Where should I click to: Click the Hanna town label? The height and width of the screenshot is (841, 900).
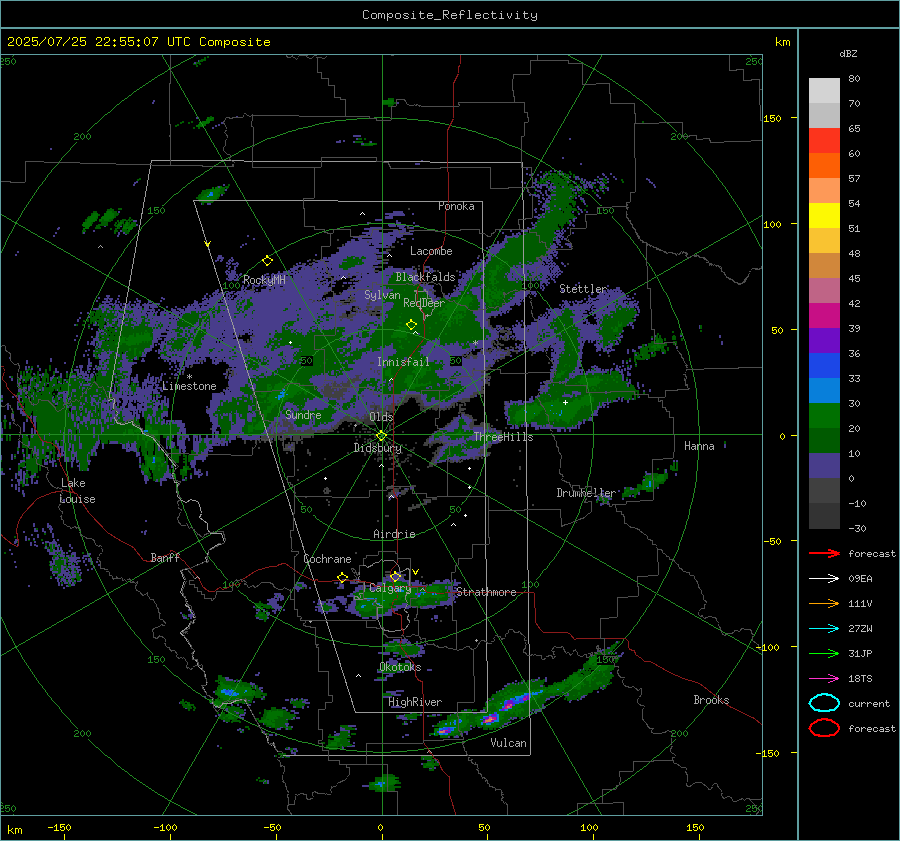tap(699, 446)
